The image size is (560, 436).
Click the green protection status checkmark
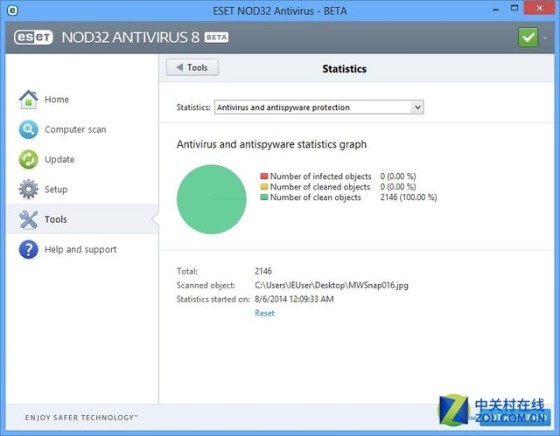(528, 37)
